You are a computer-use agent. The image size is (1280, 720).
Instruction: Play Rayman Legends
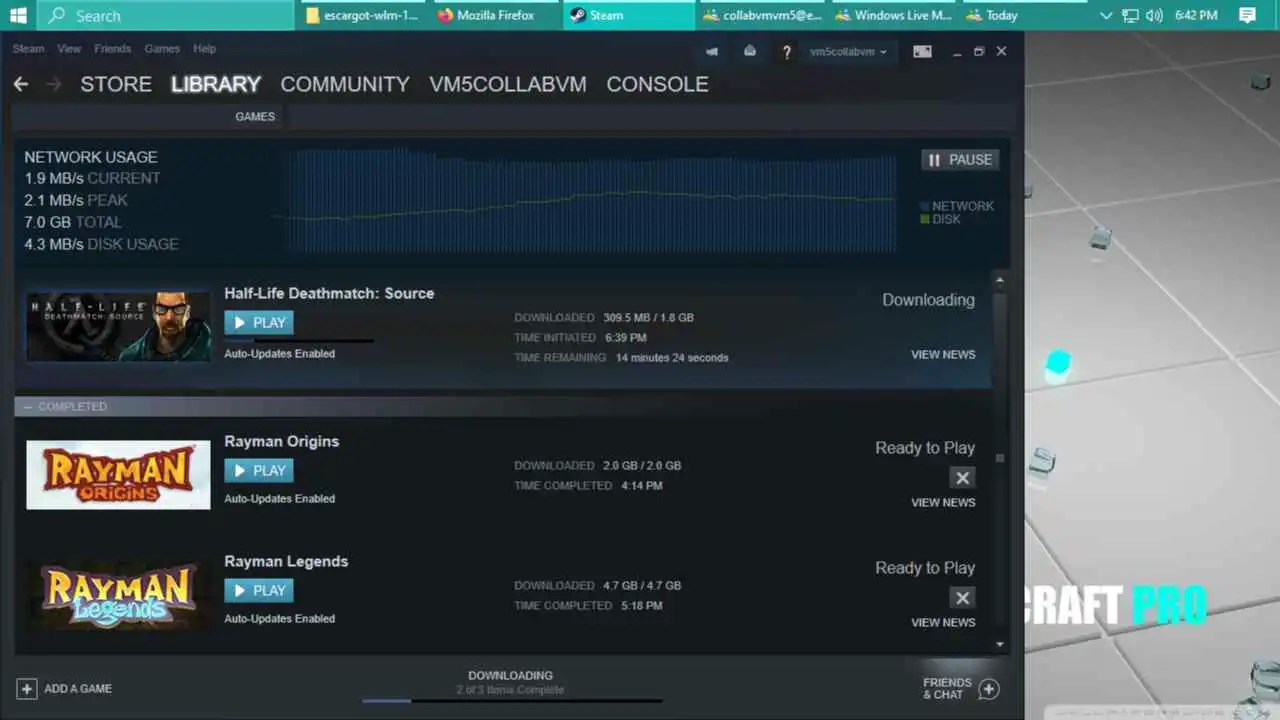[x=259, y=591]
